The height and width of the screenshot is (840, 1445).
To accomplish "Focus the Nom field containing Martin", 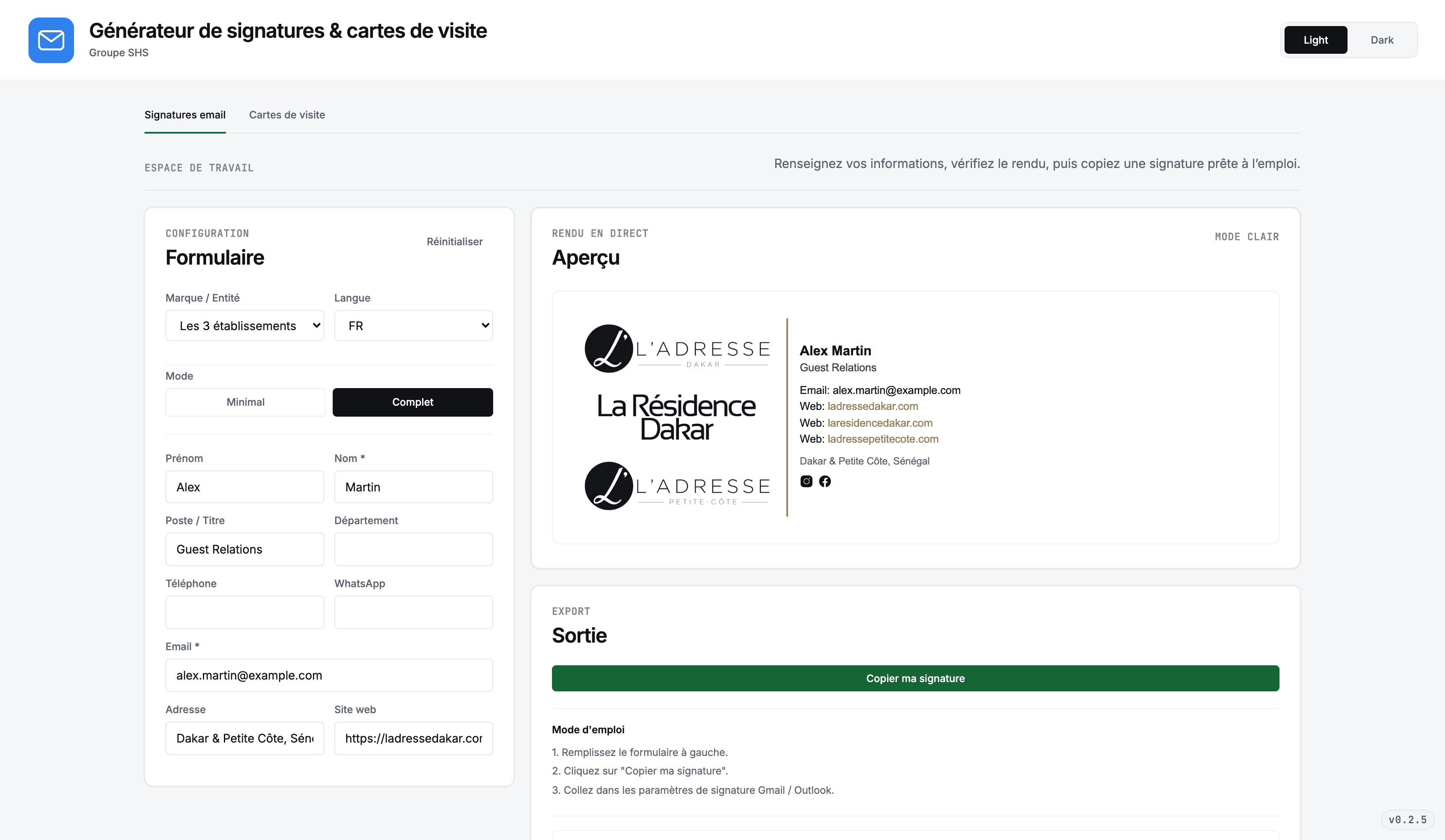I will pos(413,487).
